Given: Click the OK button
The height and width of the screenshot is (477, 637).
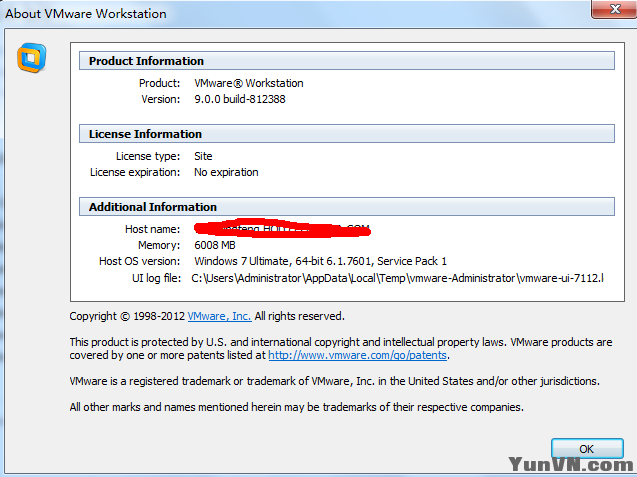Looking at the screenshot, I should (x=587, y=449).
